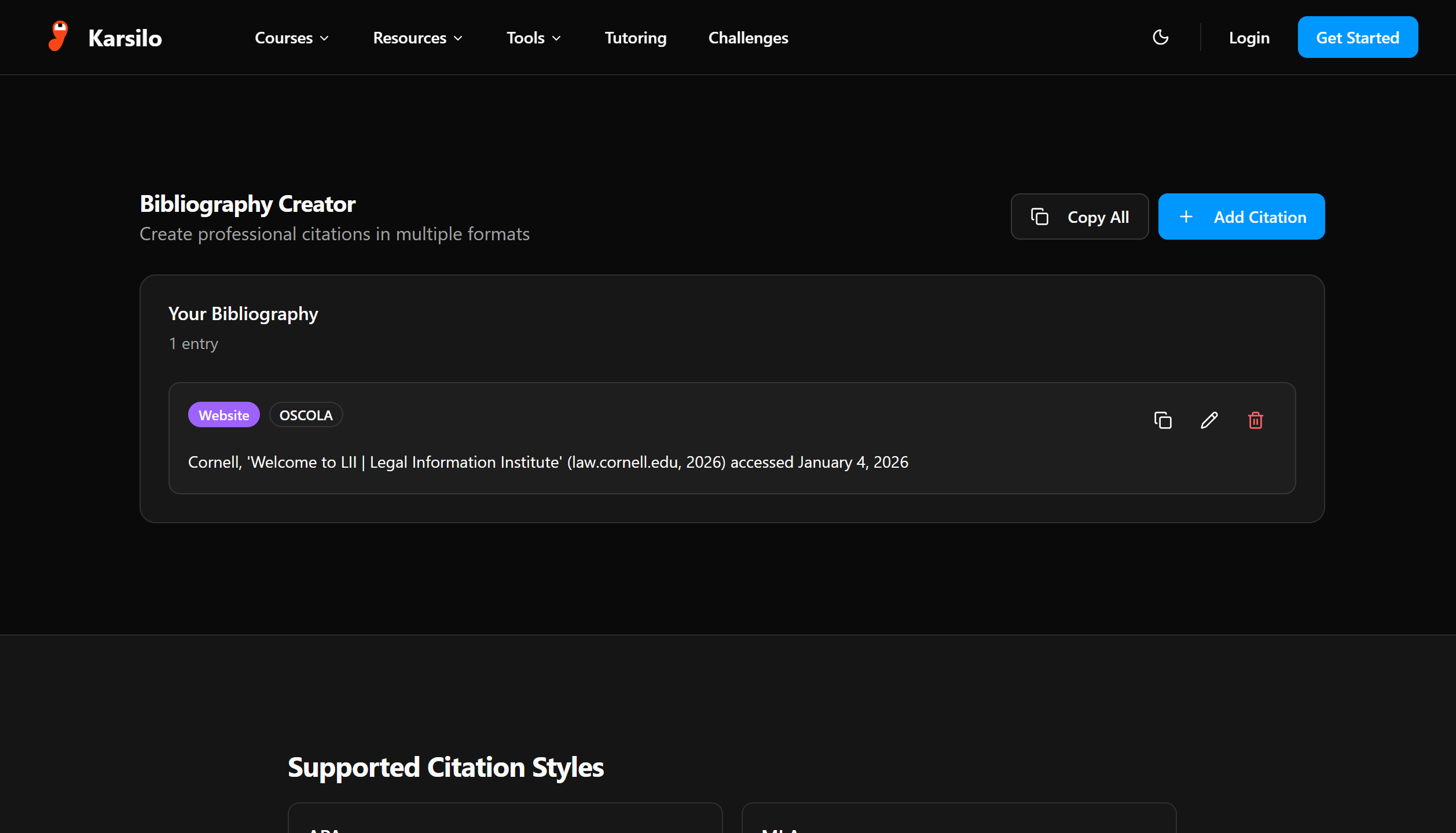Open the Challenges nav item

[x=748, y=38]
